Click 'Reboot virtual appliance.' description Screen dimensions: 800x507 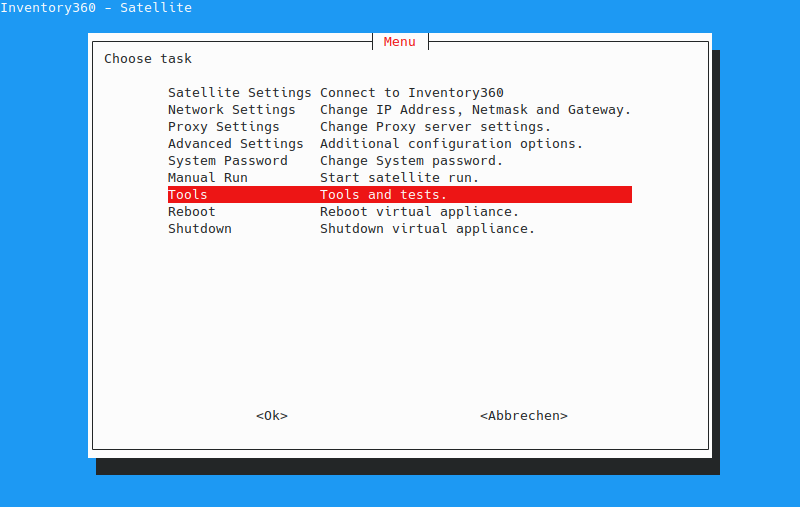pos(419,212)
